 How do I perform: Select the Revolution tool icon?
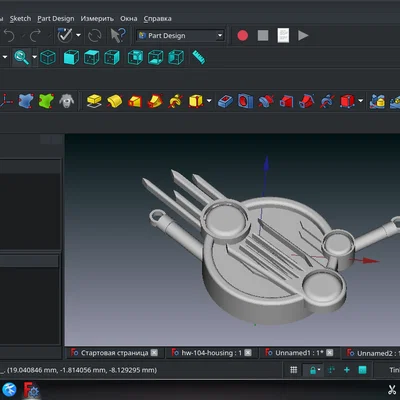tap(114, 101)
